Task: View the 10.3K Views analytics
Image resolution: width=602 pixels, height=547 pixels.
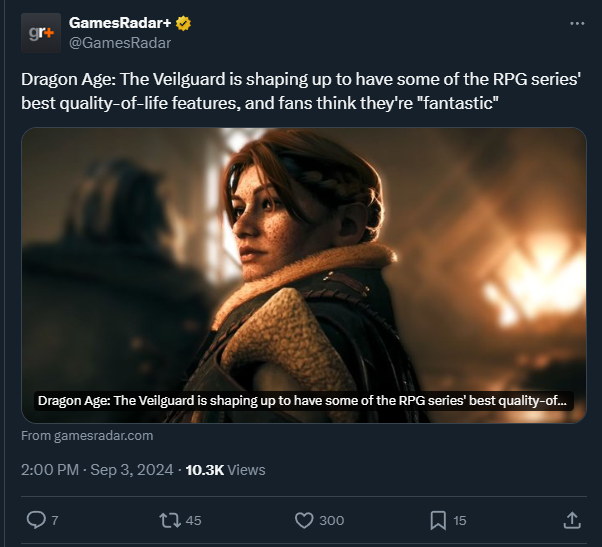Action: [x=226, y=469]
